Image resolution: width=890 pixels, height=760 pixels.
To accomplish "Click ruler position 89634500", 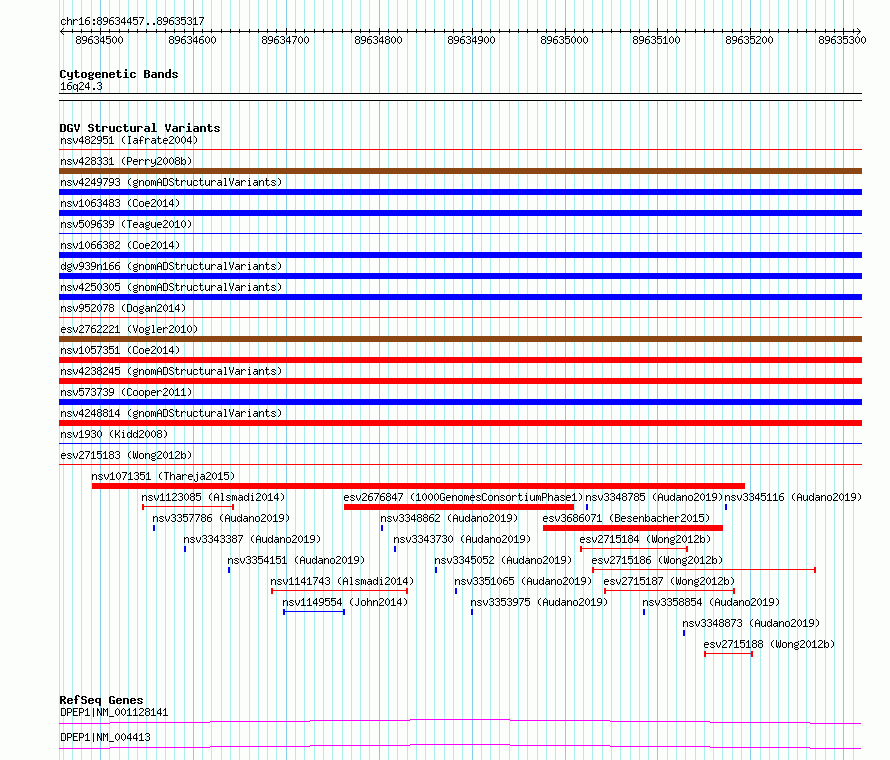I will click(99, 40).
